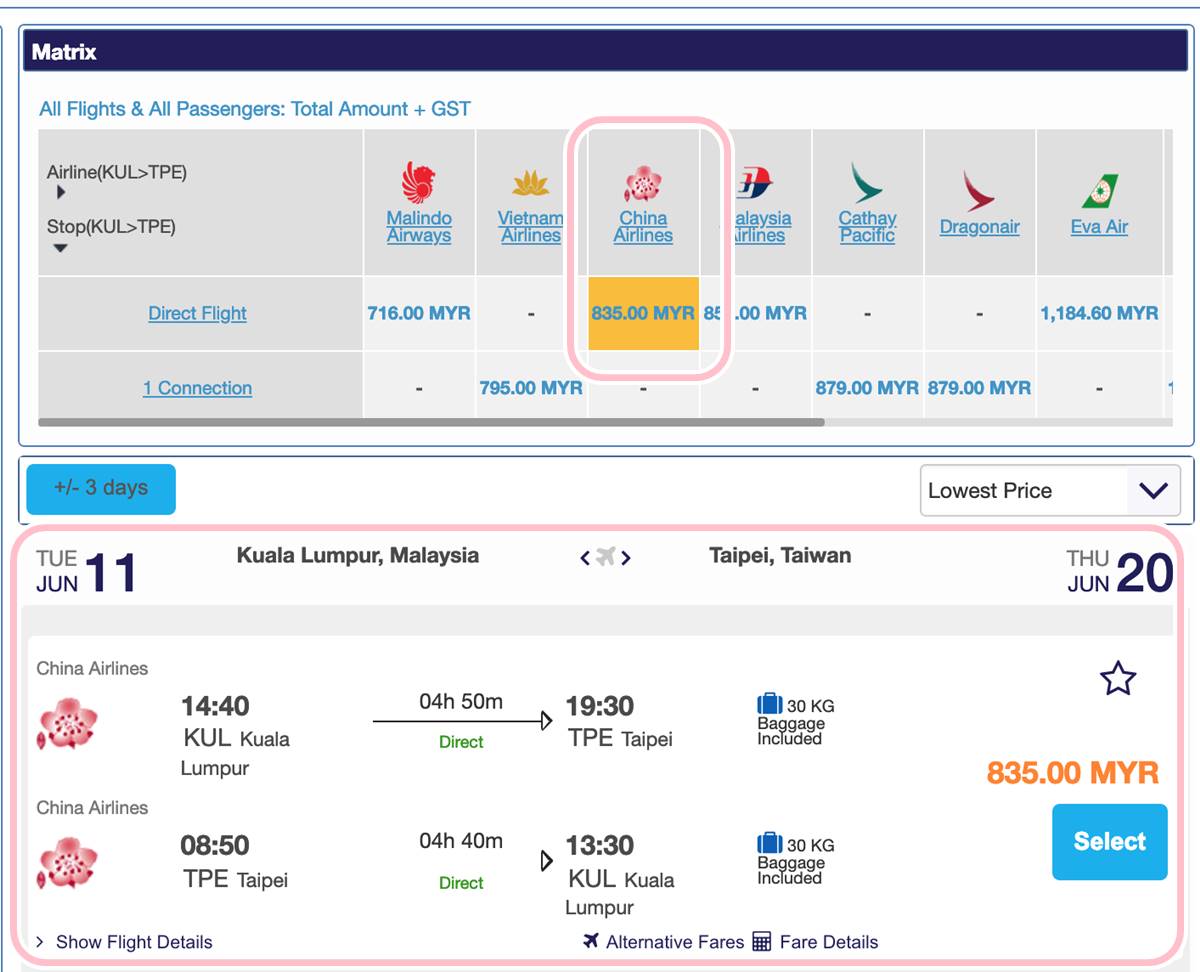Click the China Airlines plum blossom logo in matrix
The height and width of the screenshot is (972, 1200).
[x=643, y=185]
